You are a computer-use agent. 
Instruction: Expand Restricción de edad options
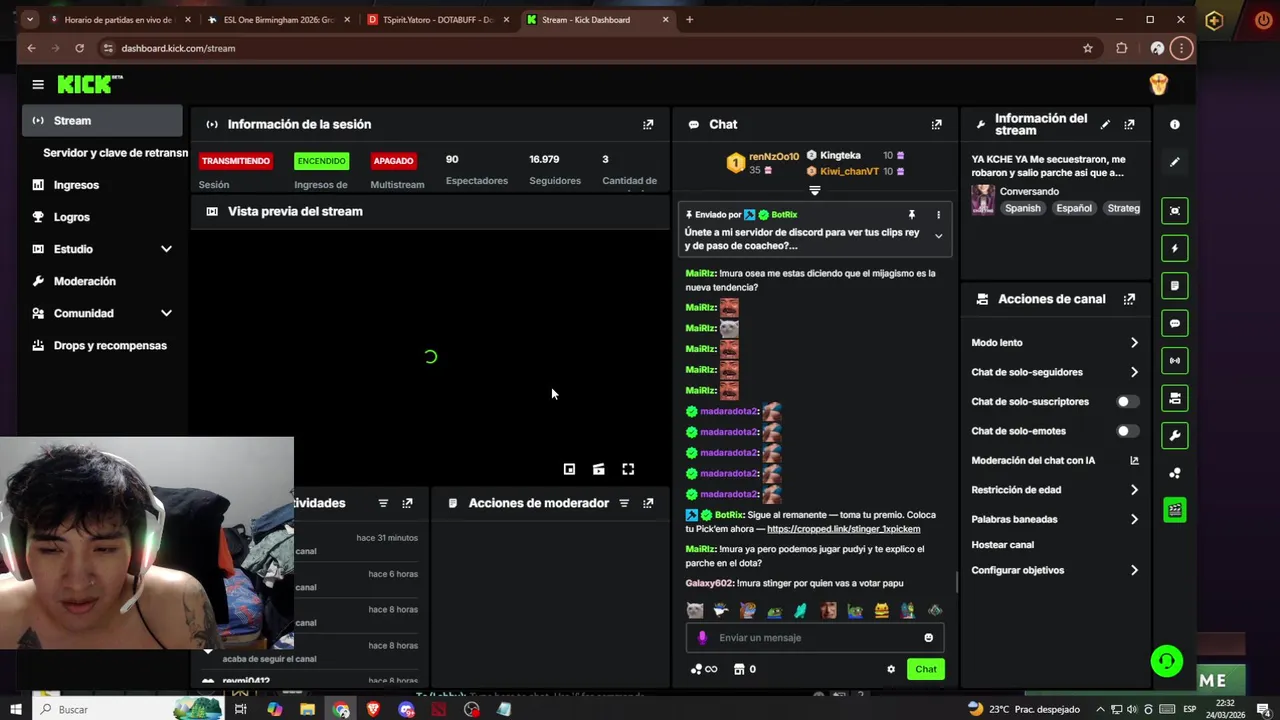(1134, 490)
